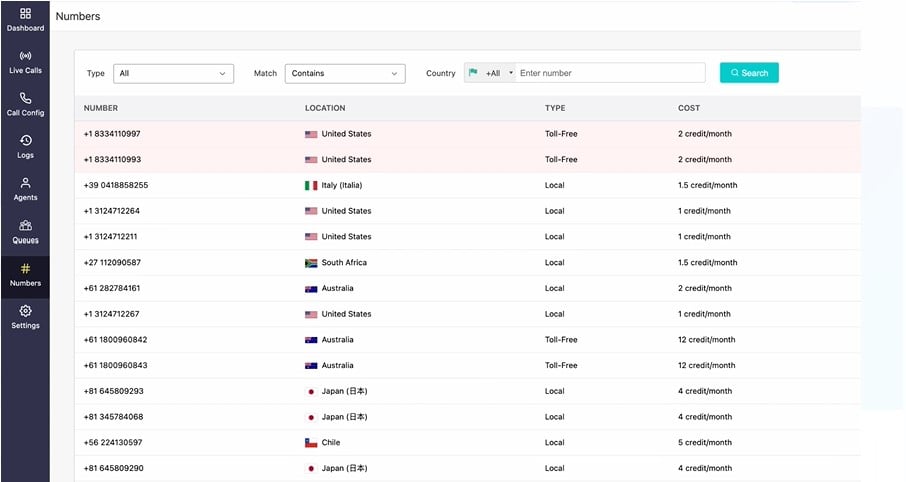
Task: Select the Numbers hash icon
Action: pos(25,269)
